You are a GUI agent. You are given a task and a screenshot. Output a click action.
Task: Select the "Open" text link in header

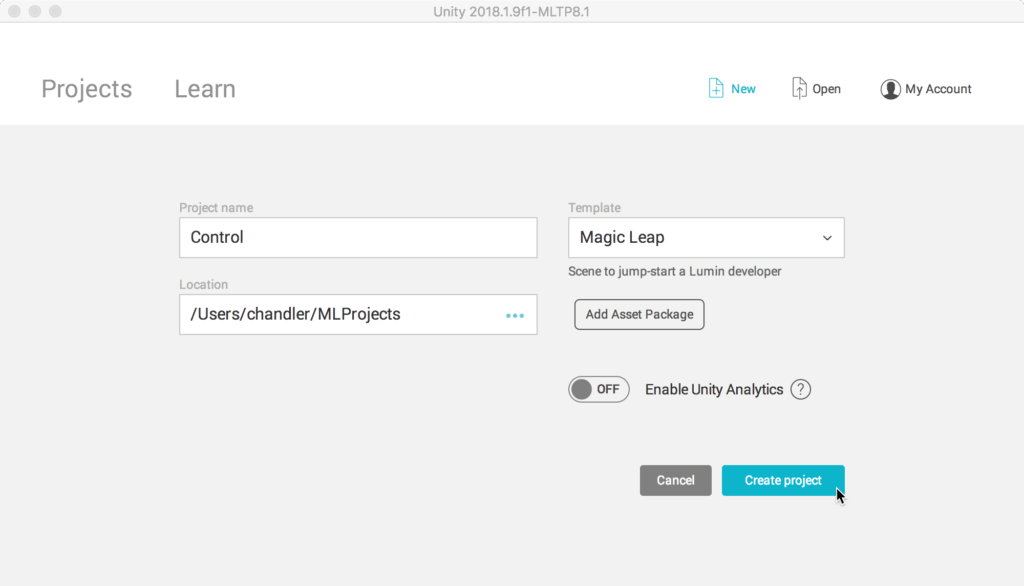pos(826,89)
